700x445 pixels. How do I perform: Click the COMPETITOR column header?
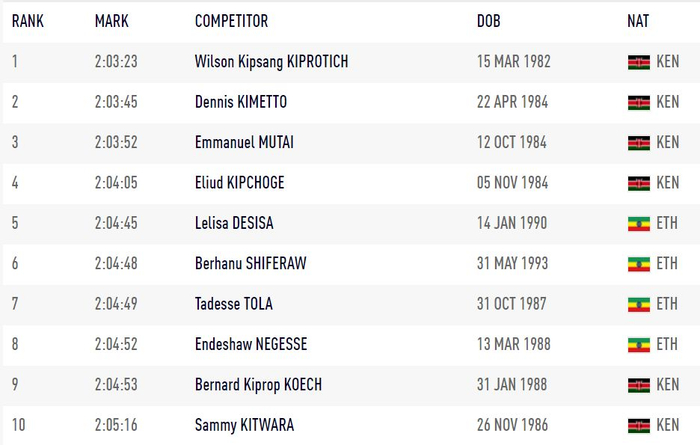pos(231,21)
